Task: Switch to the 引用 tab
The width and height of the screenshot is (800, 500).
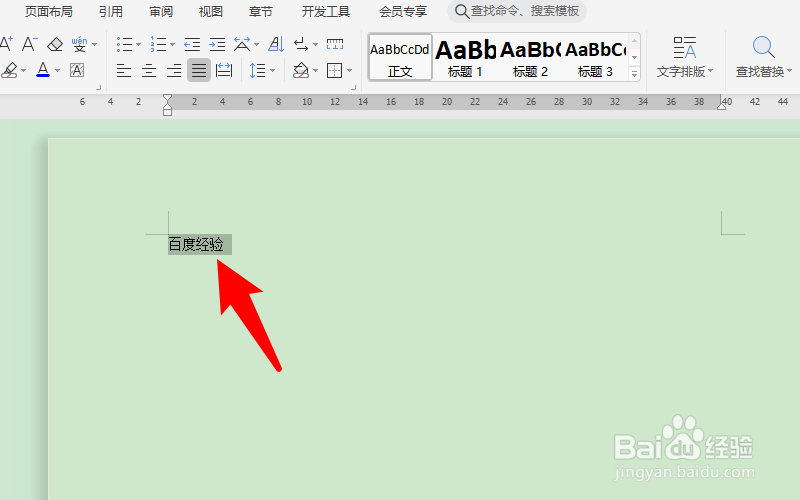Action: pyautogui.click(x=111, y=11)
